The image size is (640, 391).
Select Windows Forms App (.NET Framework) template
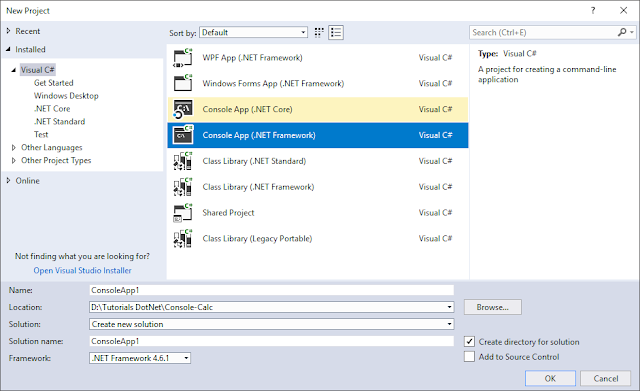click(x=318, y=83)
